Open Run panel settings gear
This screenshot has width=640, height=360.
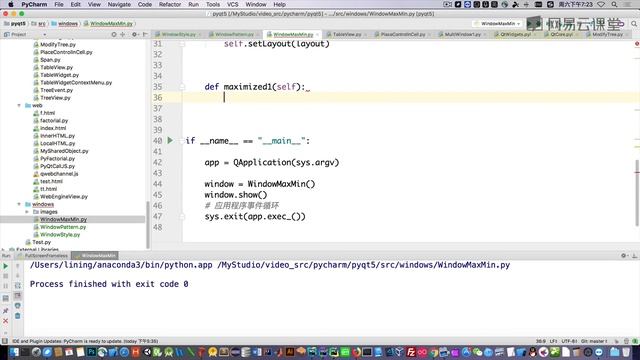(x=624, y=256)
